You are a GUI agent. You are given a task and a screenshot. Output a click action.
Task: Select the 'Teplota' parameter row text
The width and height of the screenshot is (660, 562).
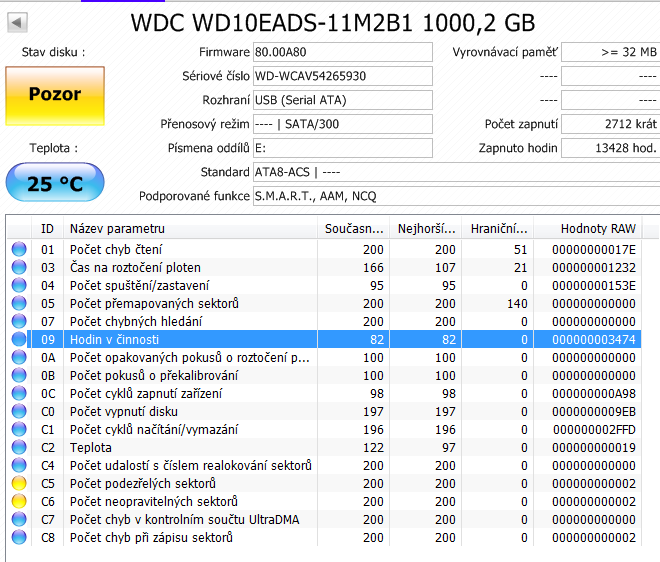91,447
